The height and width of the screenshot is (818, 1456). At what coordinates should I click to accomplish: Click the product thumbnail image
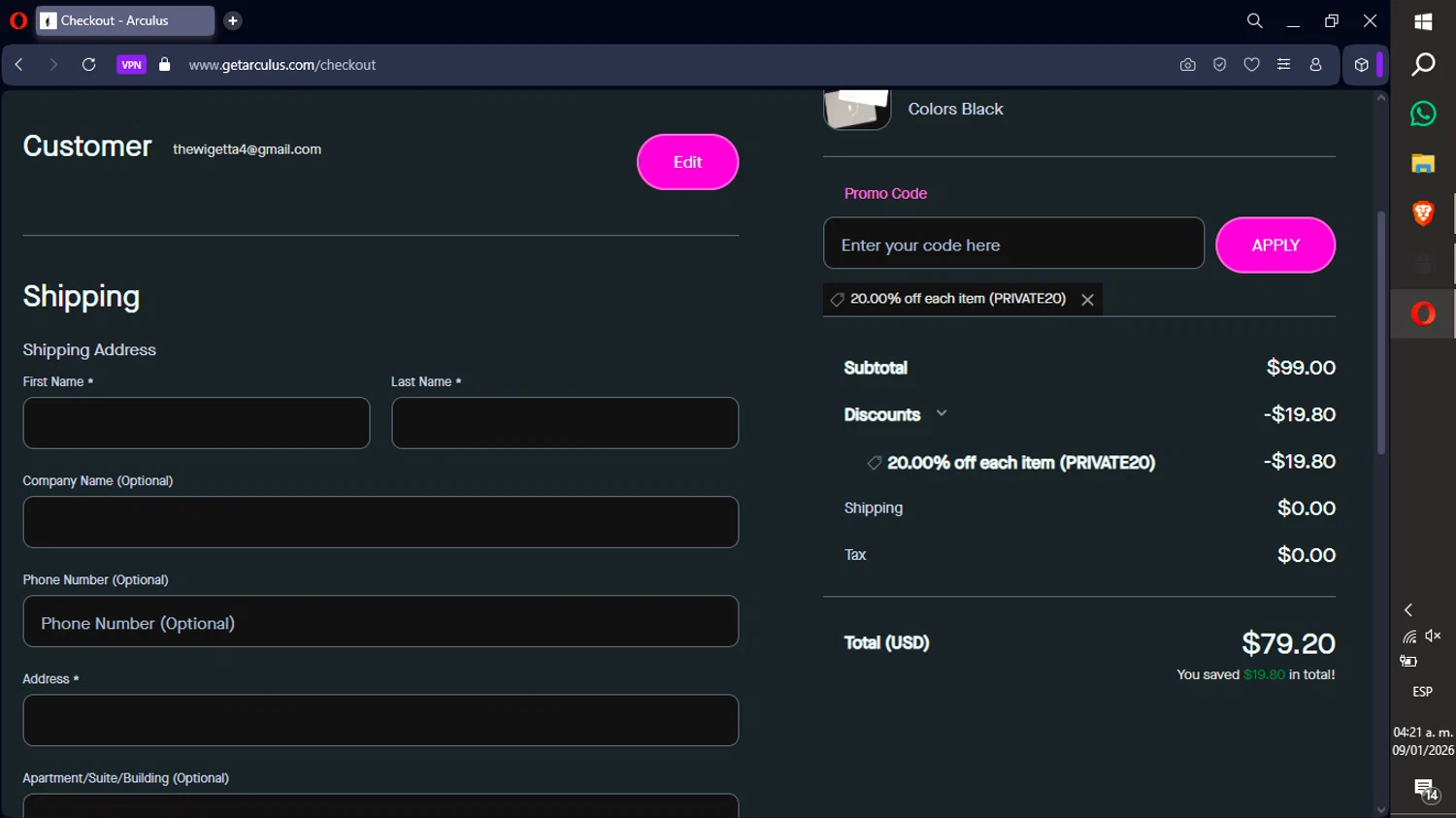point(857,110)
